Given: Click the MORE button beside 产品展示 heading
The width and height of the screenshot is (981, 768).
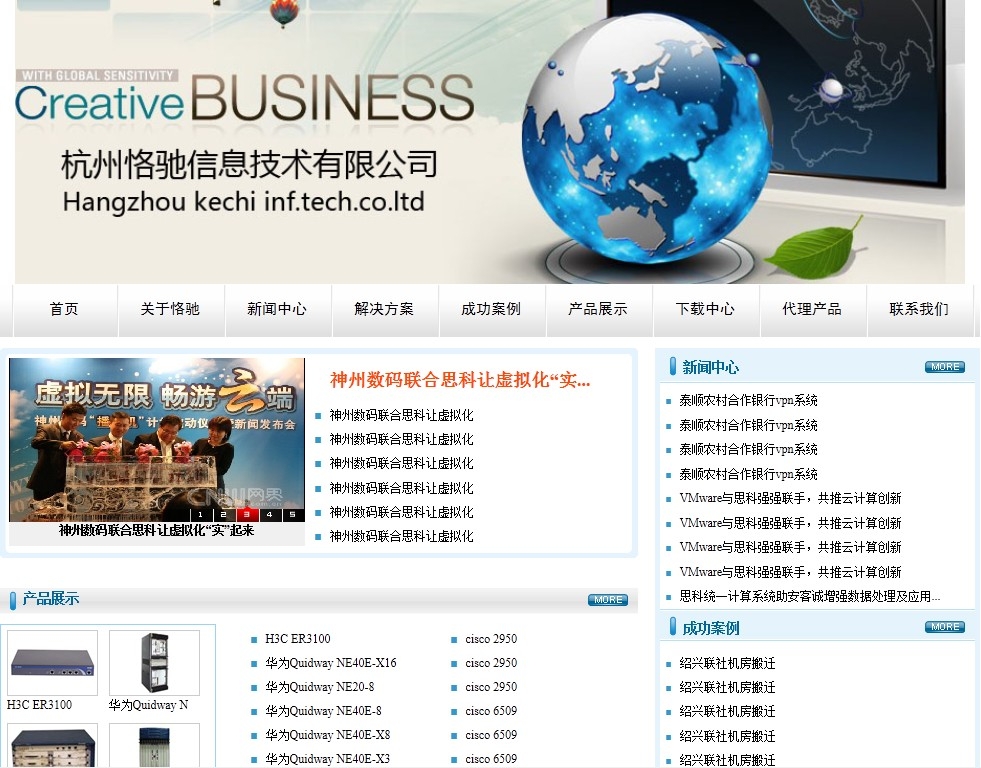Looking at the screenshot, I should coord(608,600).
